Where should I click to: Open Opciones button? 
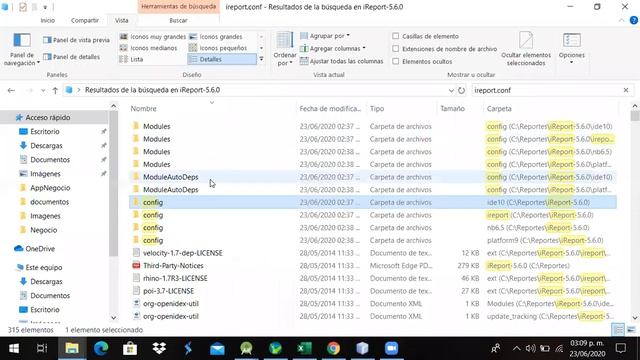pyautogui.click(x=571, y=49)
